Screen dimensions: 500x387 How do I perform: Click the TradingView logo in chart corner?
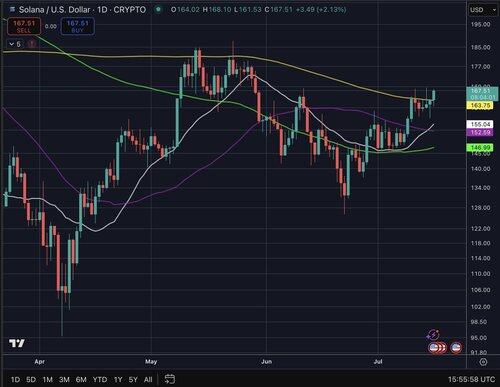tap(17, 343)
